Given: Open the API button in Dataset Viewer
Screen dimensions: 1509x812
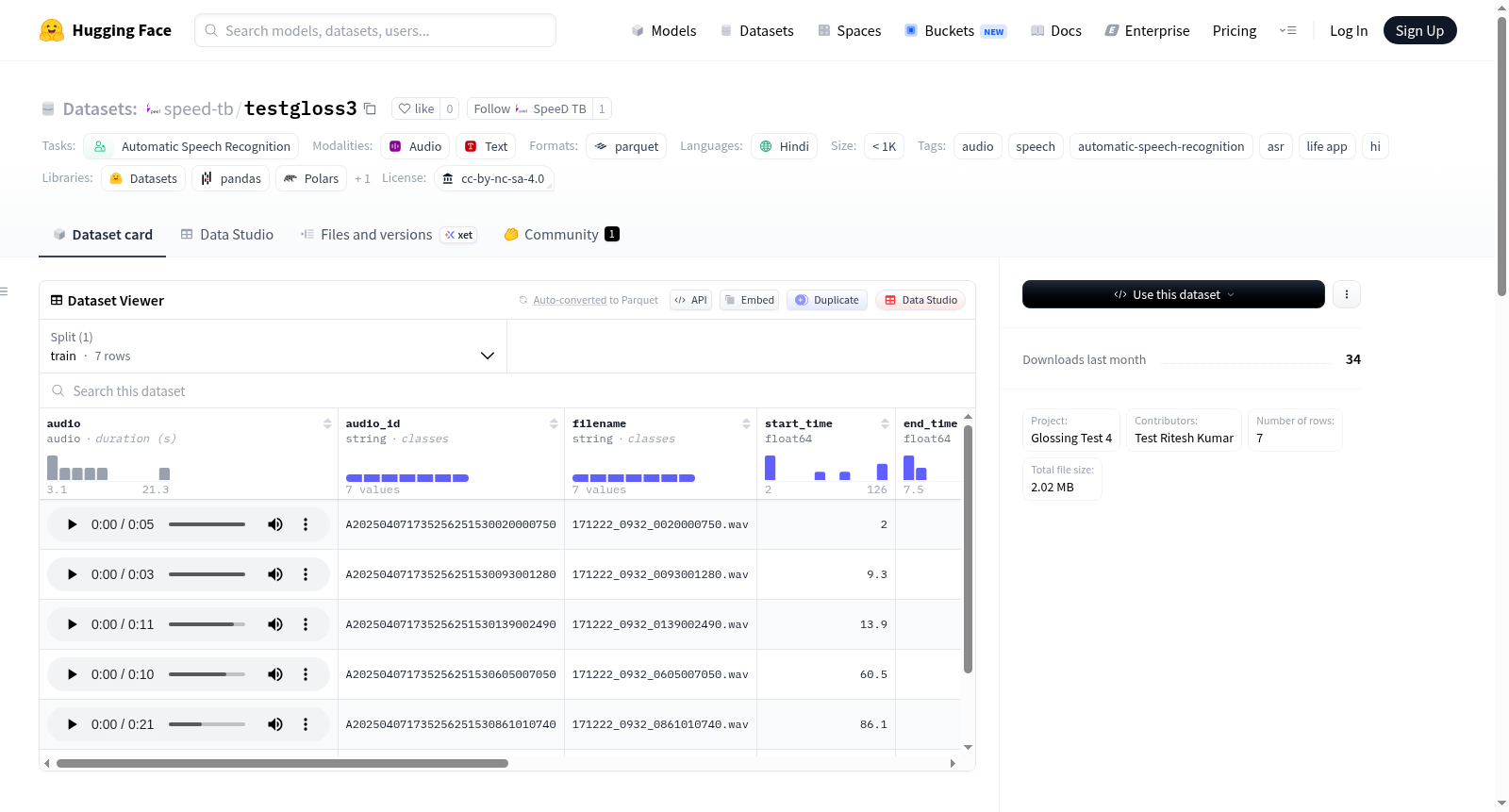Looking at the screenshot, I should point(690,300).
